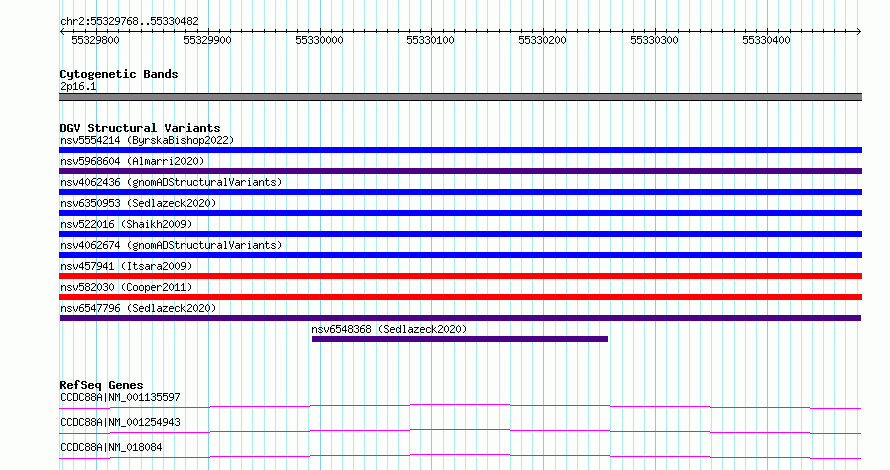Select the blue bar under nsv4062436
This screenshot has width=890, height=470.
click(460, 192)
